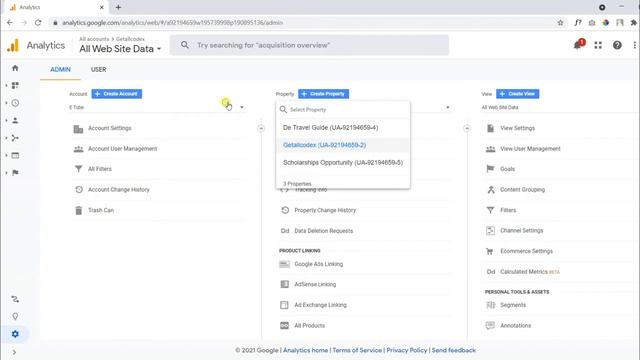Collapse the Property column with circle arrow
The width and height of the screenshot is (640, 360).
pyautogui.click(x=467, y=129)
